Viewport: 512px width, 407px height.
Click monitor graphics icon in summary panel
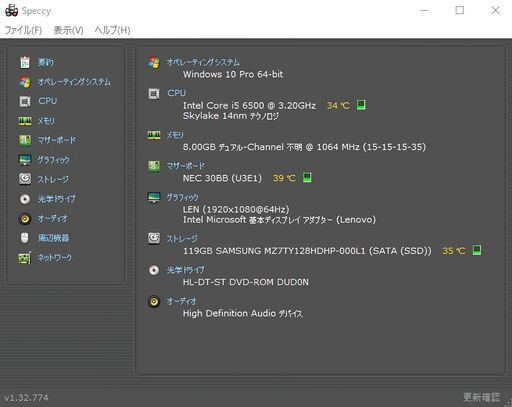[154, 197]
